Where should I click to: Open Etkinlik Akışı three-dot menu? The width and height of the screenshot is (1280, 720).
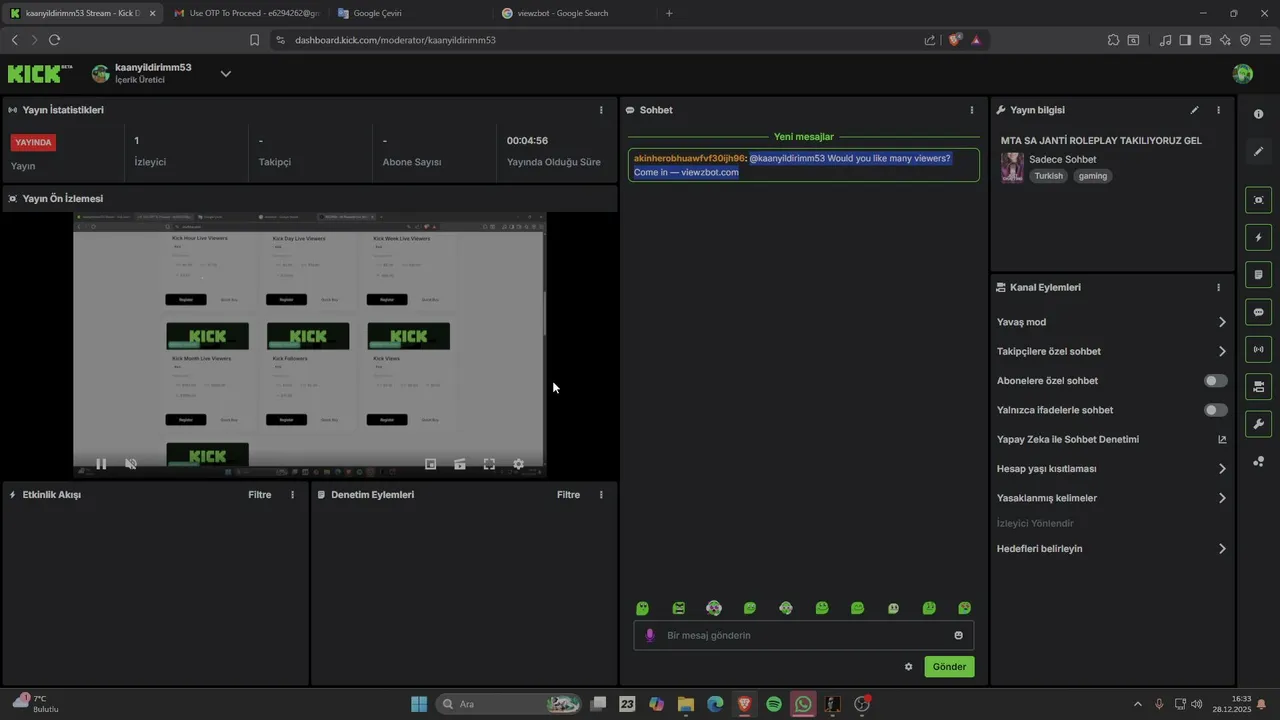pos(293,495)
